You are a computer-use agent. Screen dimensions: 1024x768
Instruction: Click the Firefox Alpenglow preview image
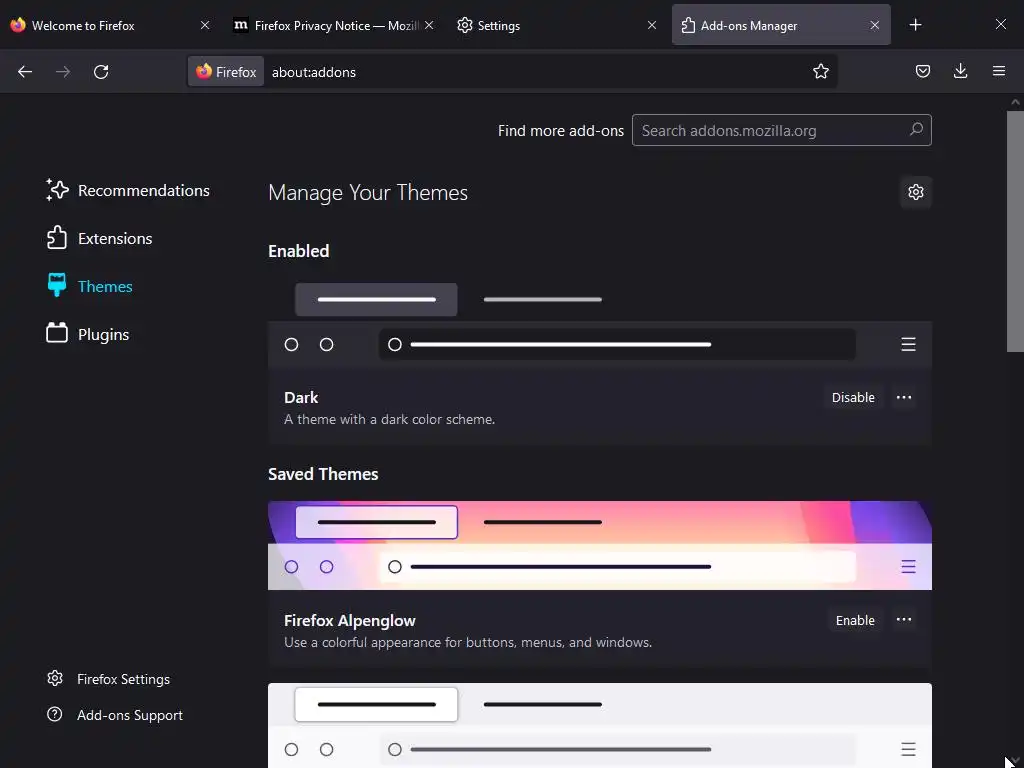point(600,545)
